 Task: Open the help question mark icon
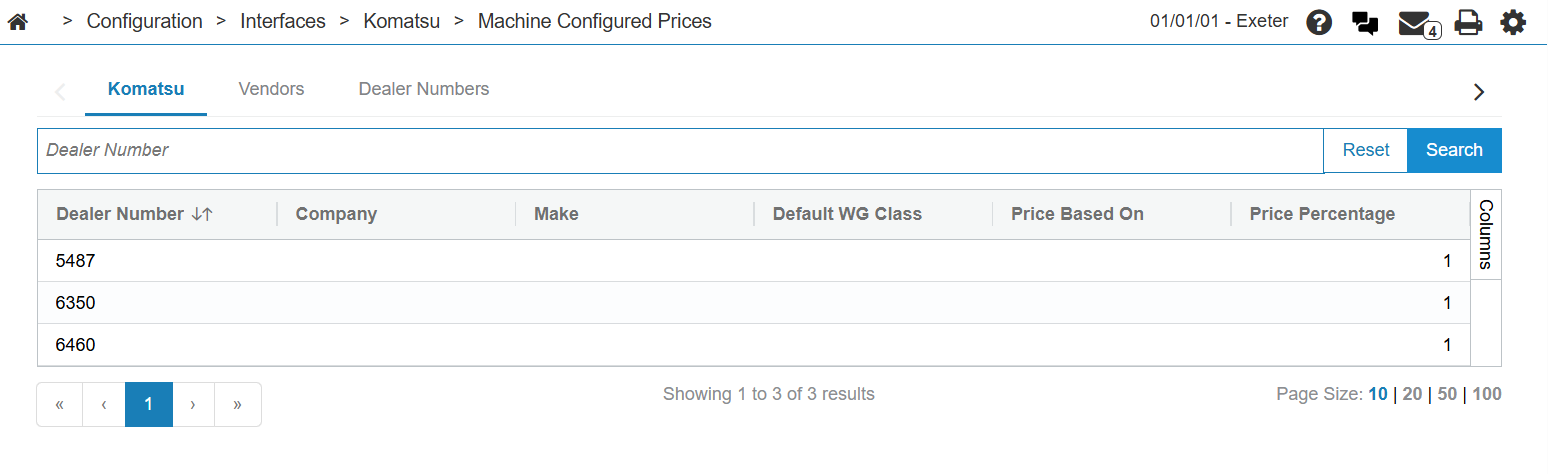click(1319, 22)
